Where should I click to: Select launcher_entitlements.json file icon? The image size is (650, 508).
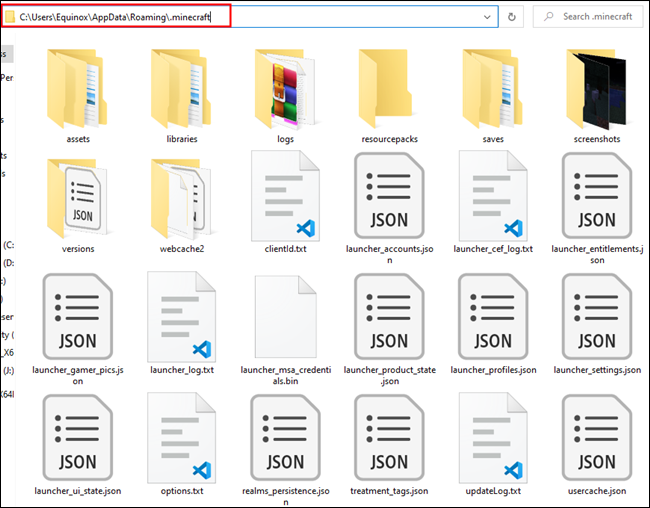(597, 196)
